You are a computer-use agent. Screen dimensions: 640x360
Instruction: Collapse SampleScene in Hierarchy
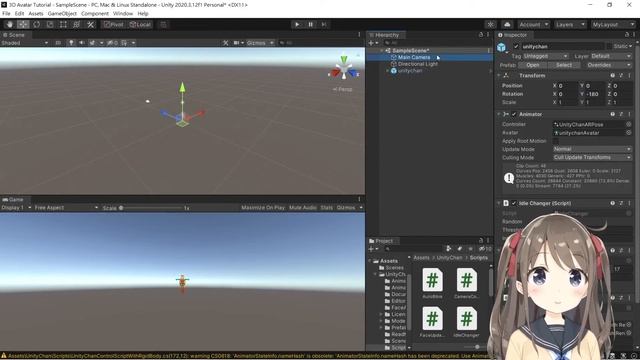382,51
